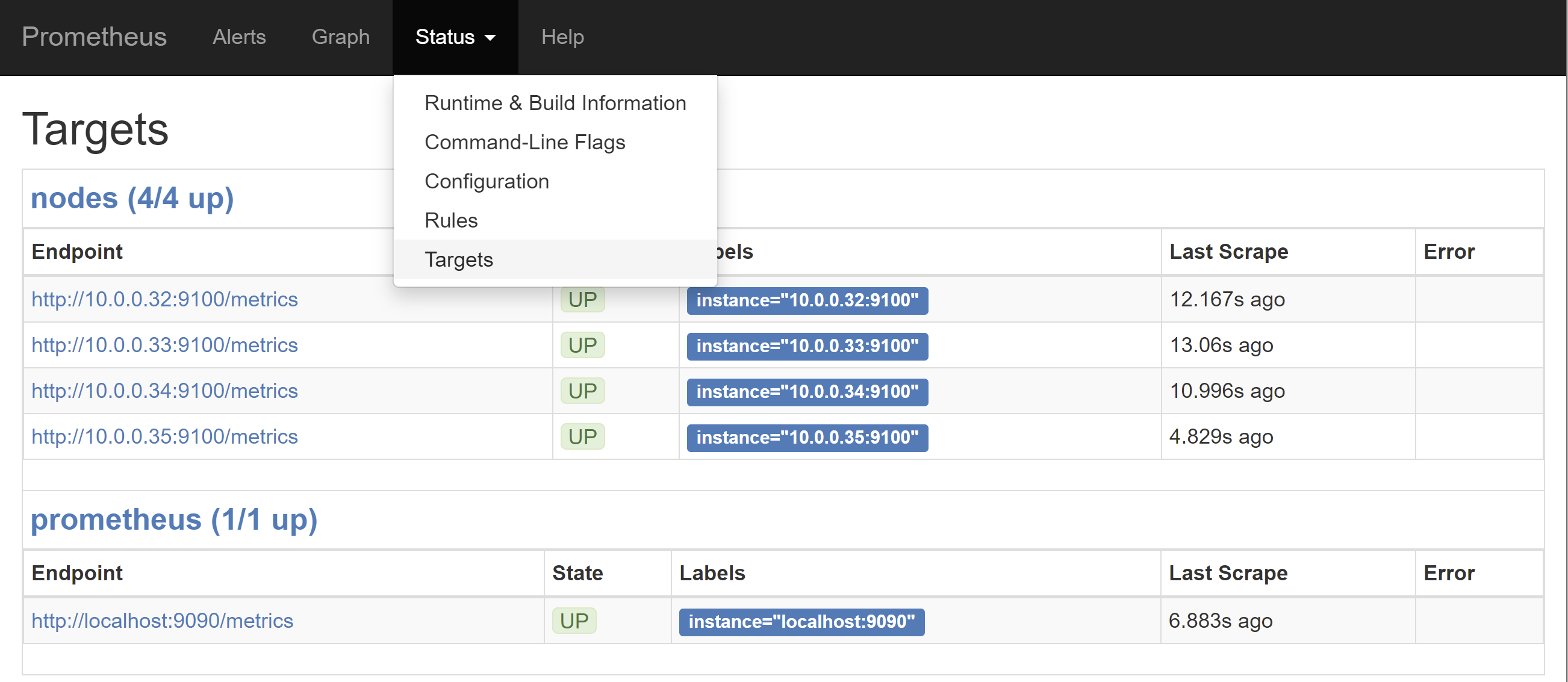Image resolution: width=1568 pixels, height=682 pixels.
Task: Go to the Alerts page
Action: pos(238,37)
